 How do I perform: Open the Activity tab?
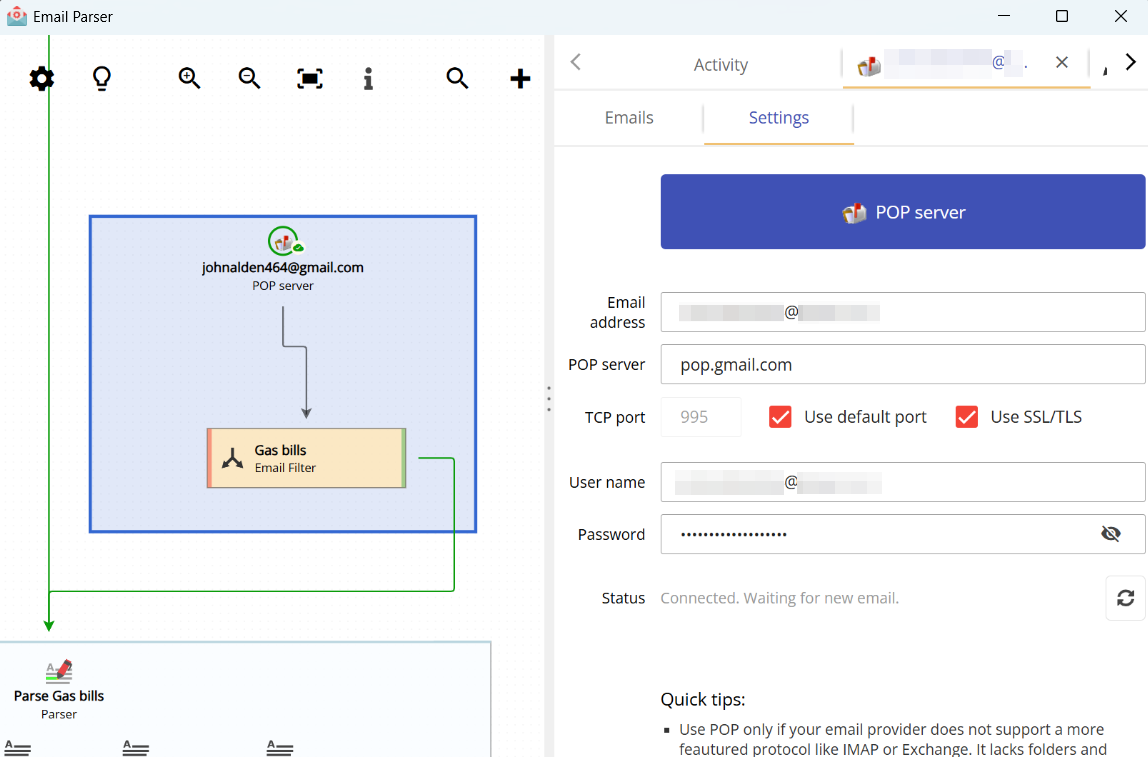point(720,64)
